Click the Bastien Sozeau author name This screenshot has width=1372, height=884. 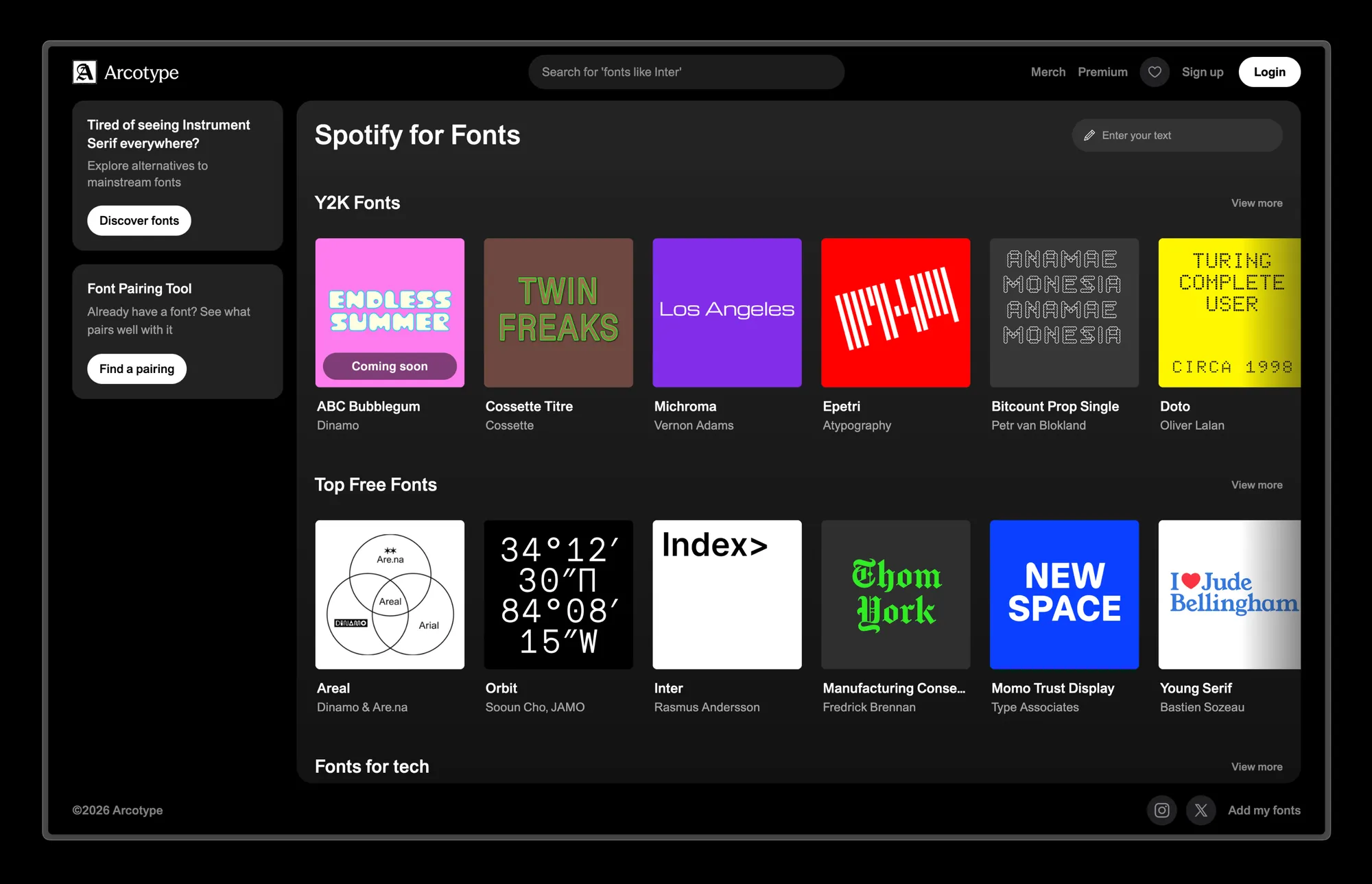(1202, 707)
